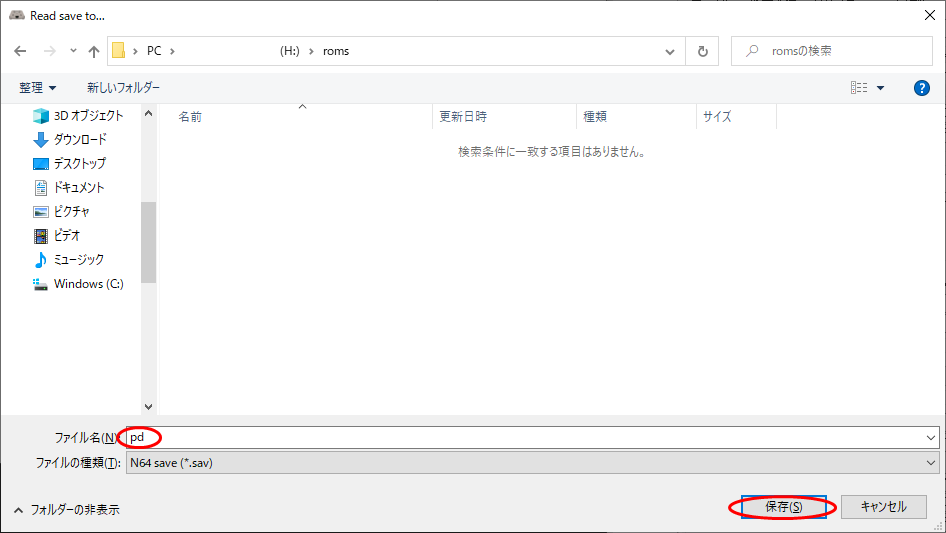Click the video filmstrip icon
This screenshot has height=533, width=946.
[40, 236]
